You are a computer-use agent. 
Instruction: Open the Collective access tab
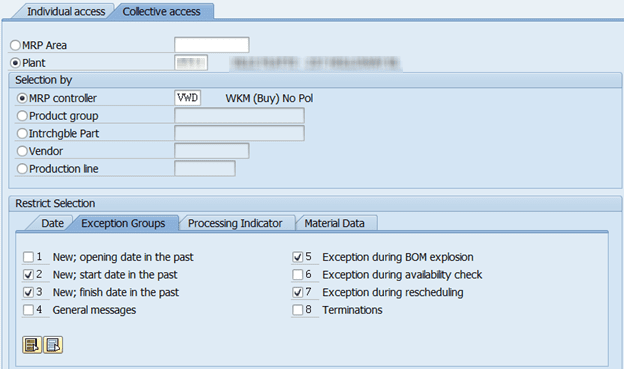[161, 12]
